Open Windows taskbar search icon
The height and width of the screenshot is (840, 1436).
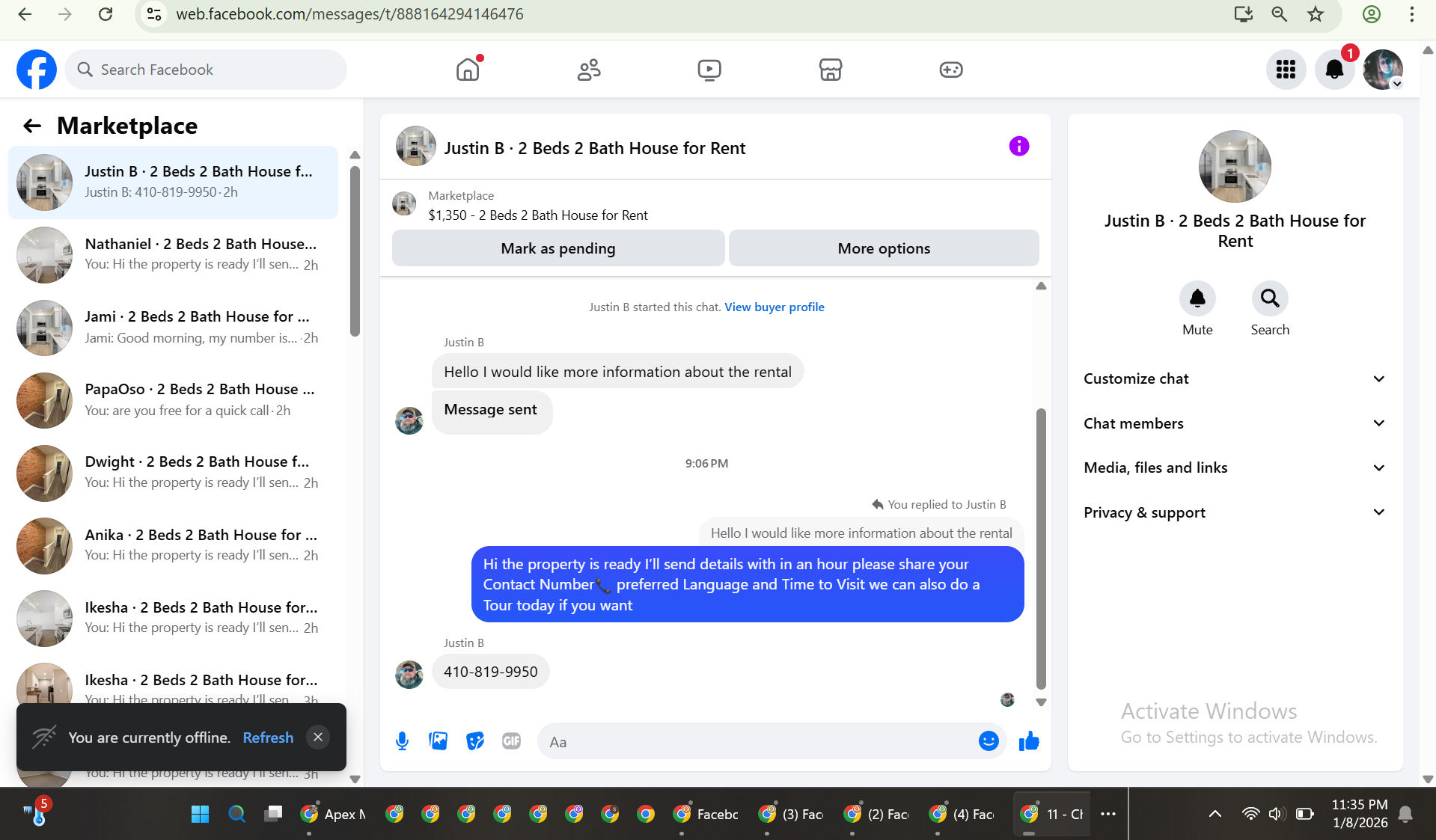coord(236,814)
